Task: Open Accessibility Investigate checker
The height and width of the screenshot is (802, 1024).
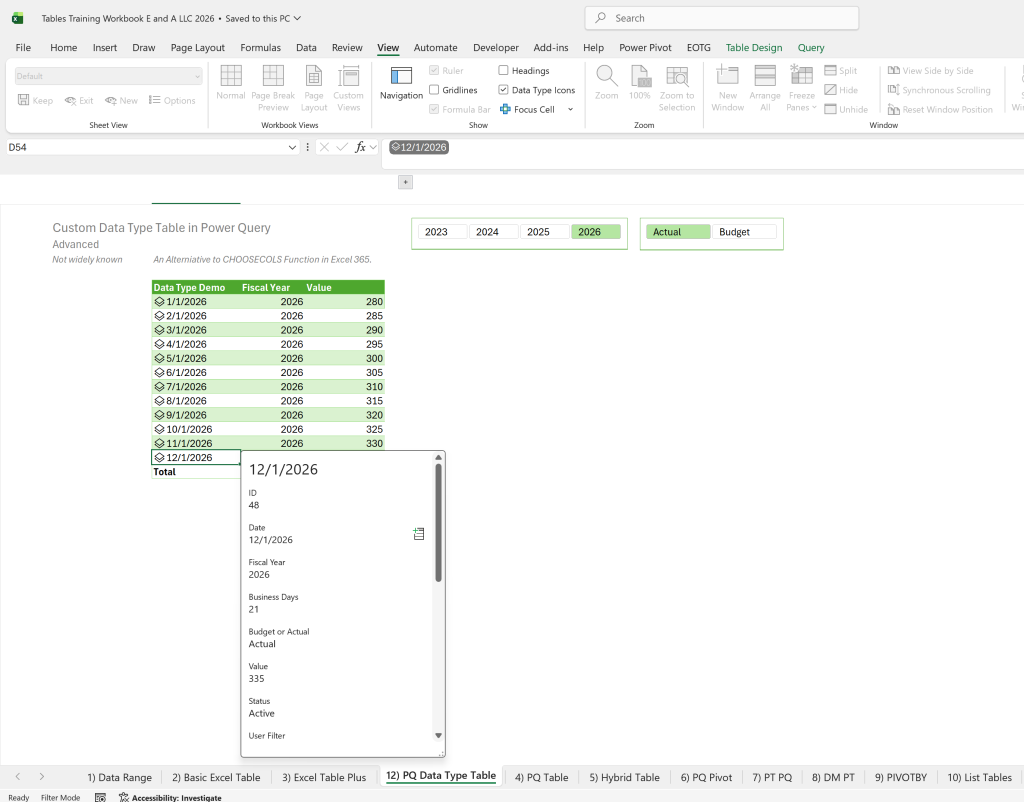Action: pos(170,797)
